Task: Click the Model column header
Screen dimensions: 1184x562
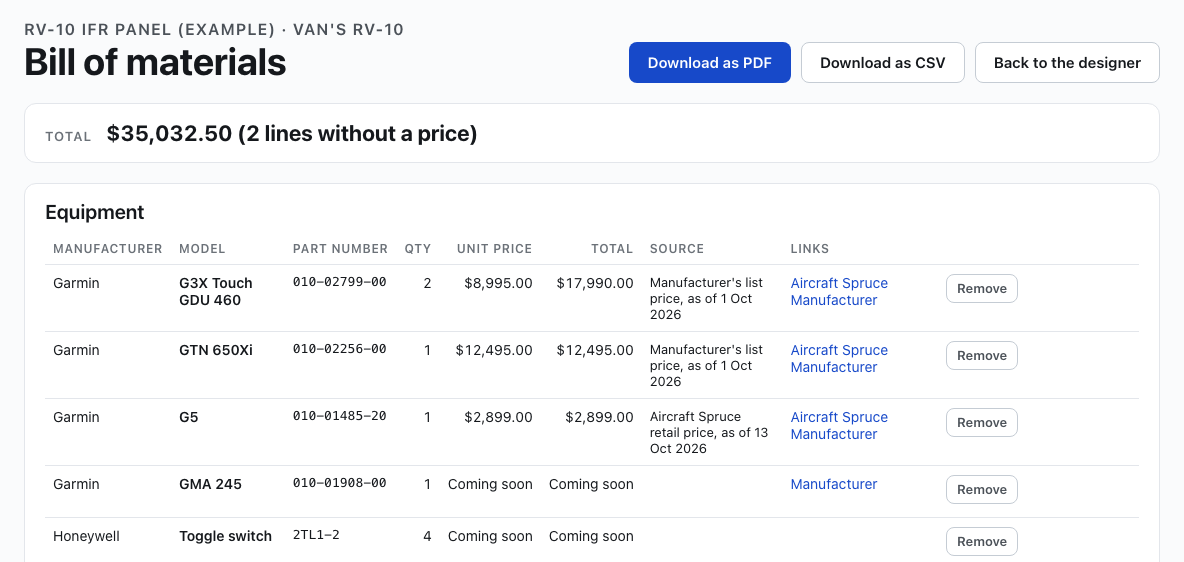Action: click(x=202, y=249)
